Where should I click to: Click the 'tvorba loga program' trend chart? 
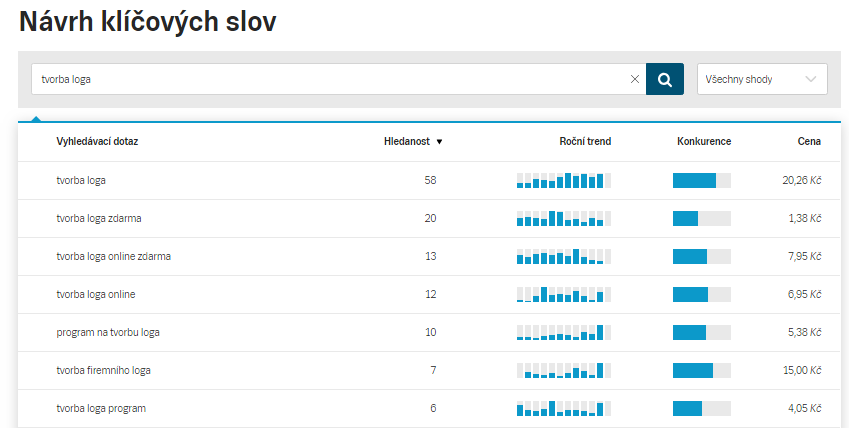point(563,408)
